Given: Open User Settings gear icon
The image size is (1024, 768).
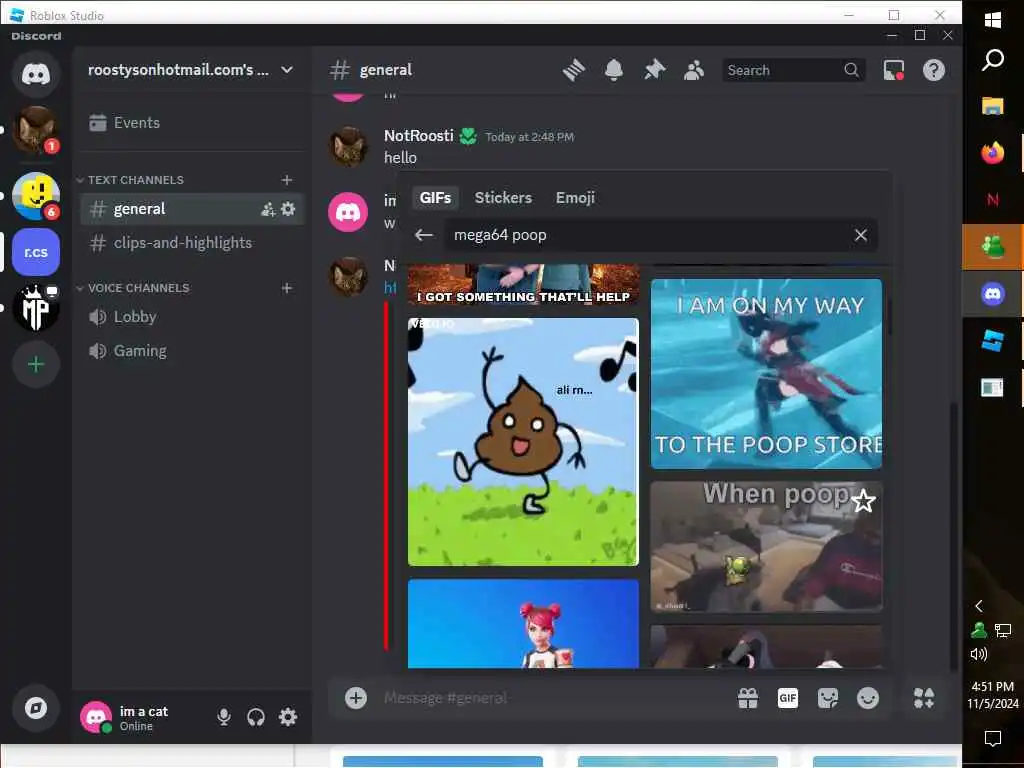Looking at the screenshot, I should [288, 717].
